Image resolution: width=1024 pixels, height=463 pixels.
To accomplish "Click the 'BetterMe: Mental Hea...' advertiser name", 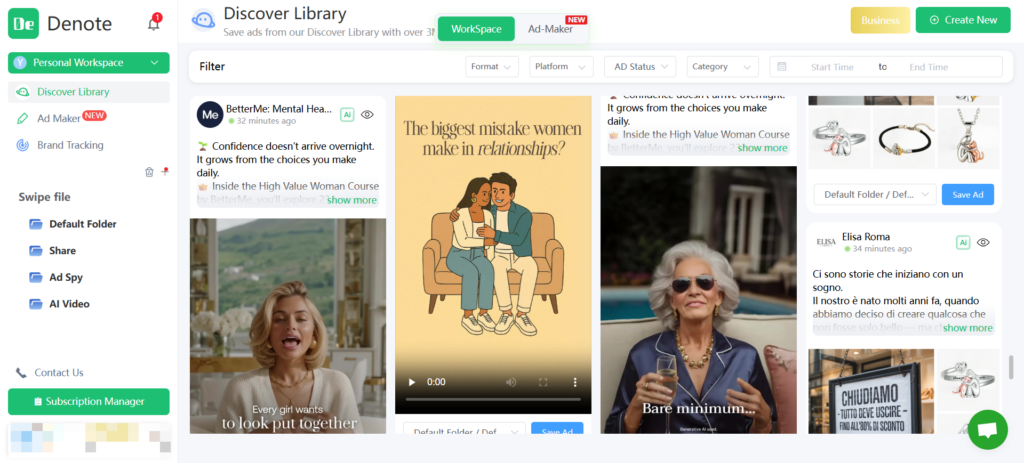I will coord(279,109).
